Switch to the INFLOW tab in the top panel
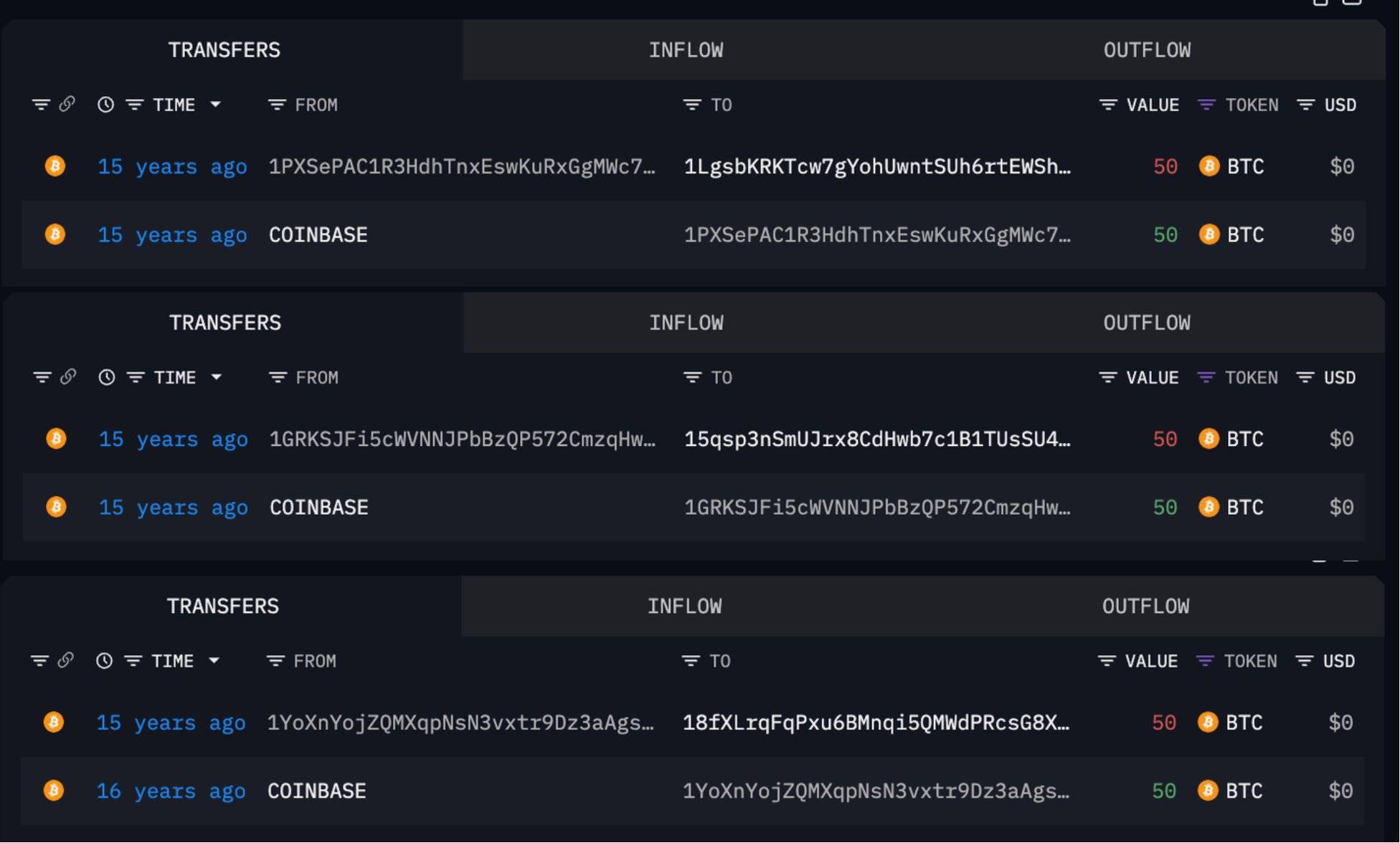This screenshot has width=1400, height=843. (686, 50)
